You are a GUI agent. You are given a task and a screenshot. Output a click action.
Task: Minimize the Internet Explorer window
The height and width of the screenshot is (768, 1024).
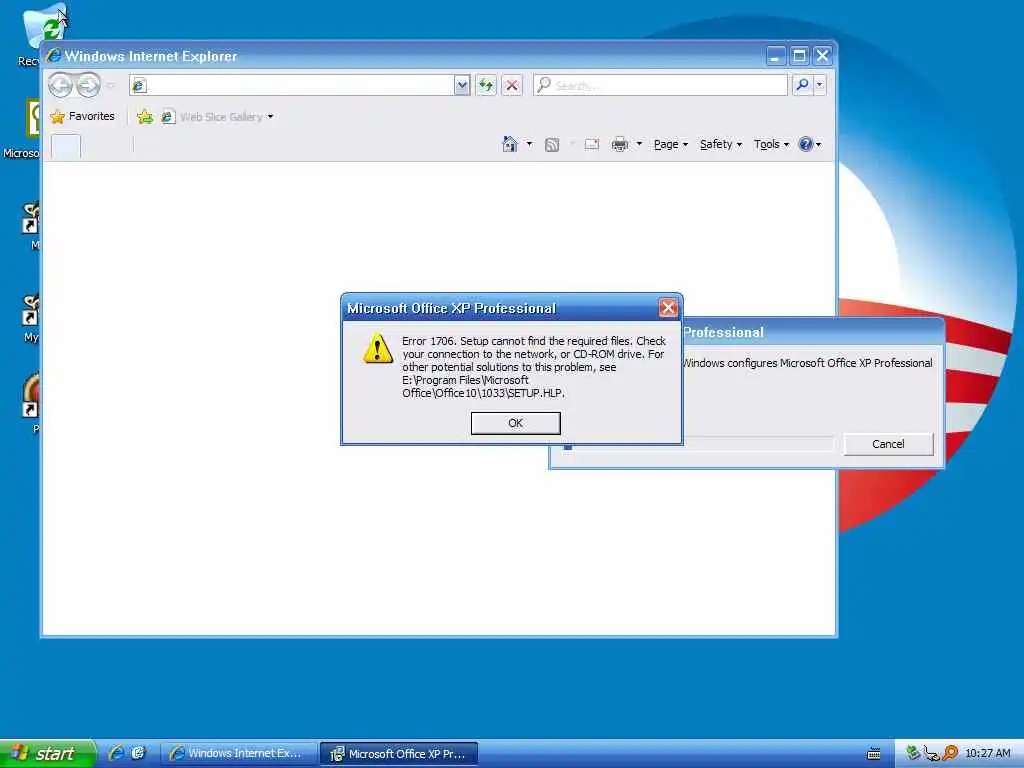(x=775, y=56)
